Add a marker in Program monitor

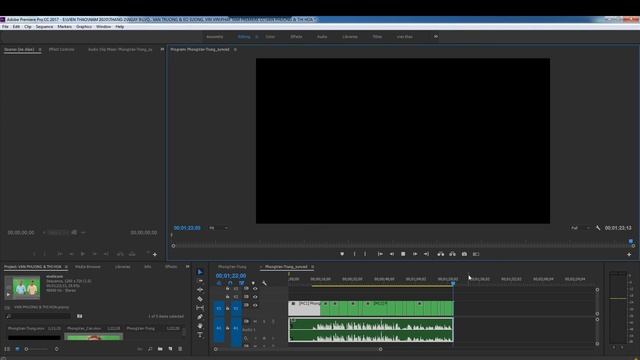342,254
